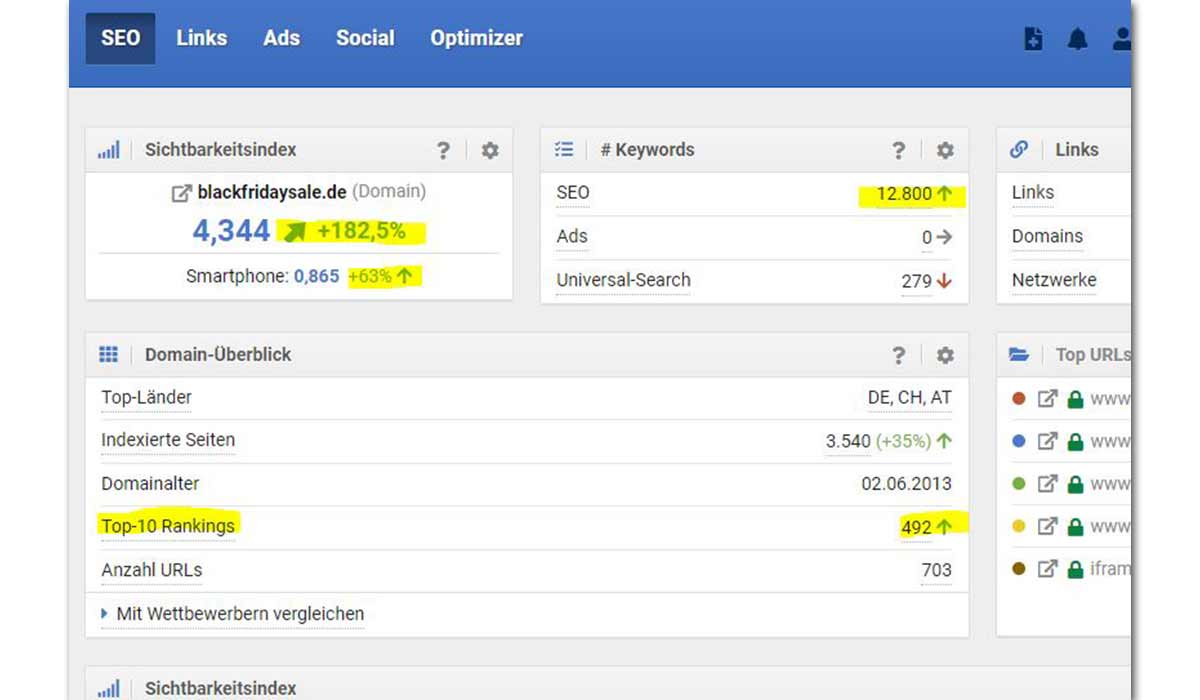
Task: Switch to the Links tab
Action: coord(201,38)
